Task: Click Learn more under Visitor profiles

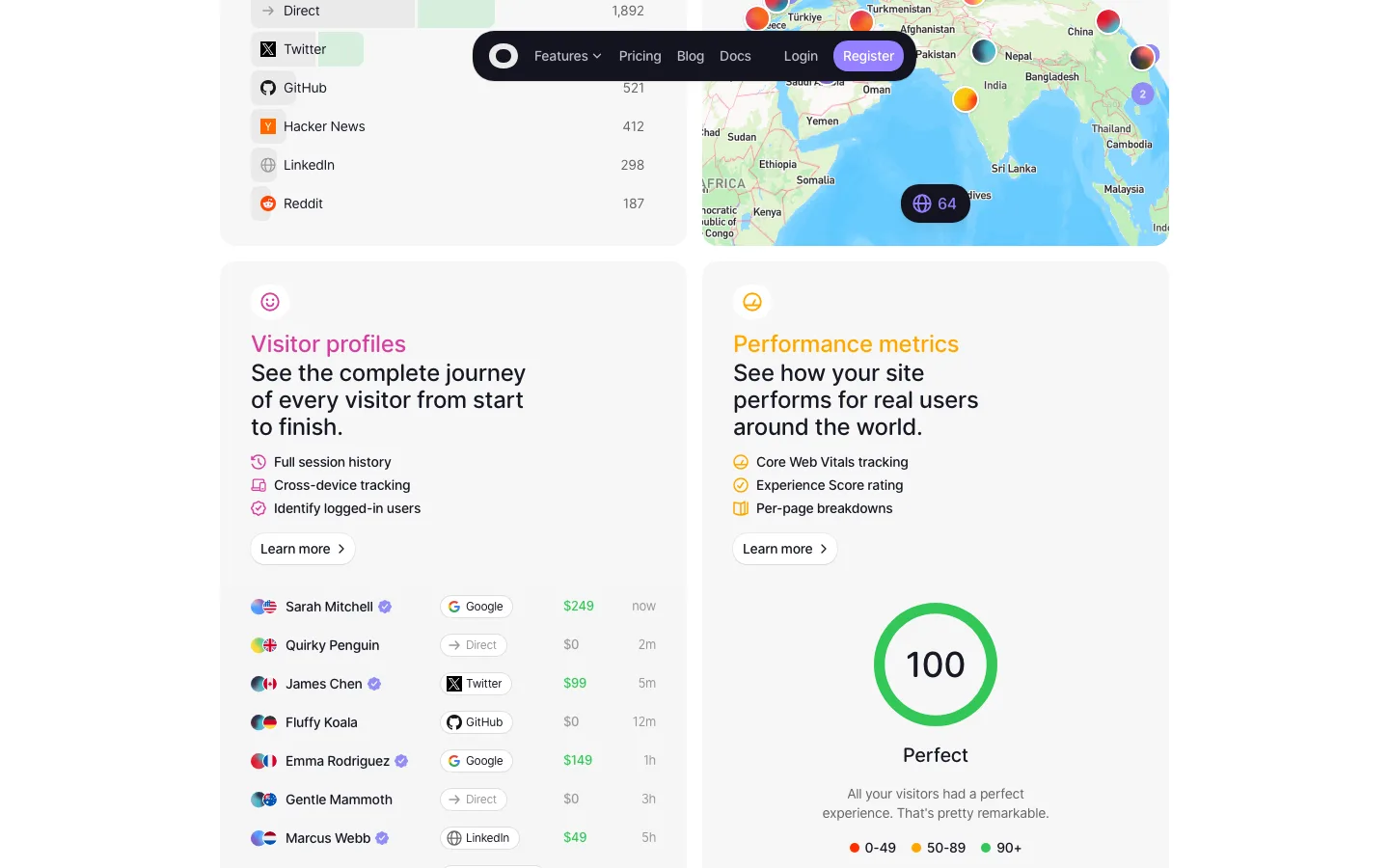Action: point(303,549)
